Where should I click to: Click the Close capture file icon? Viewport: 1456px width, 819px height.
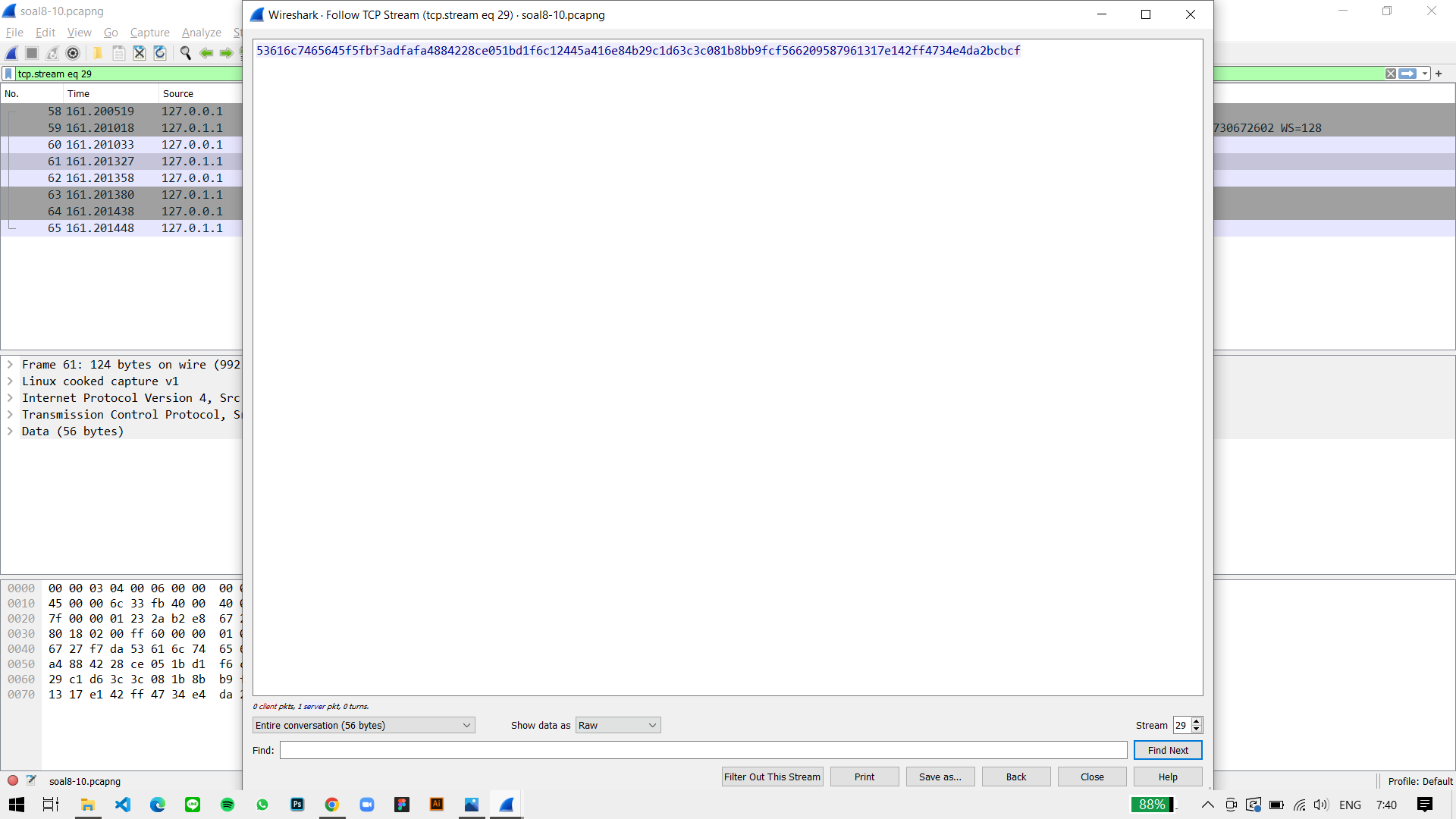pyautogui.click(x=140, y=53)
